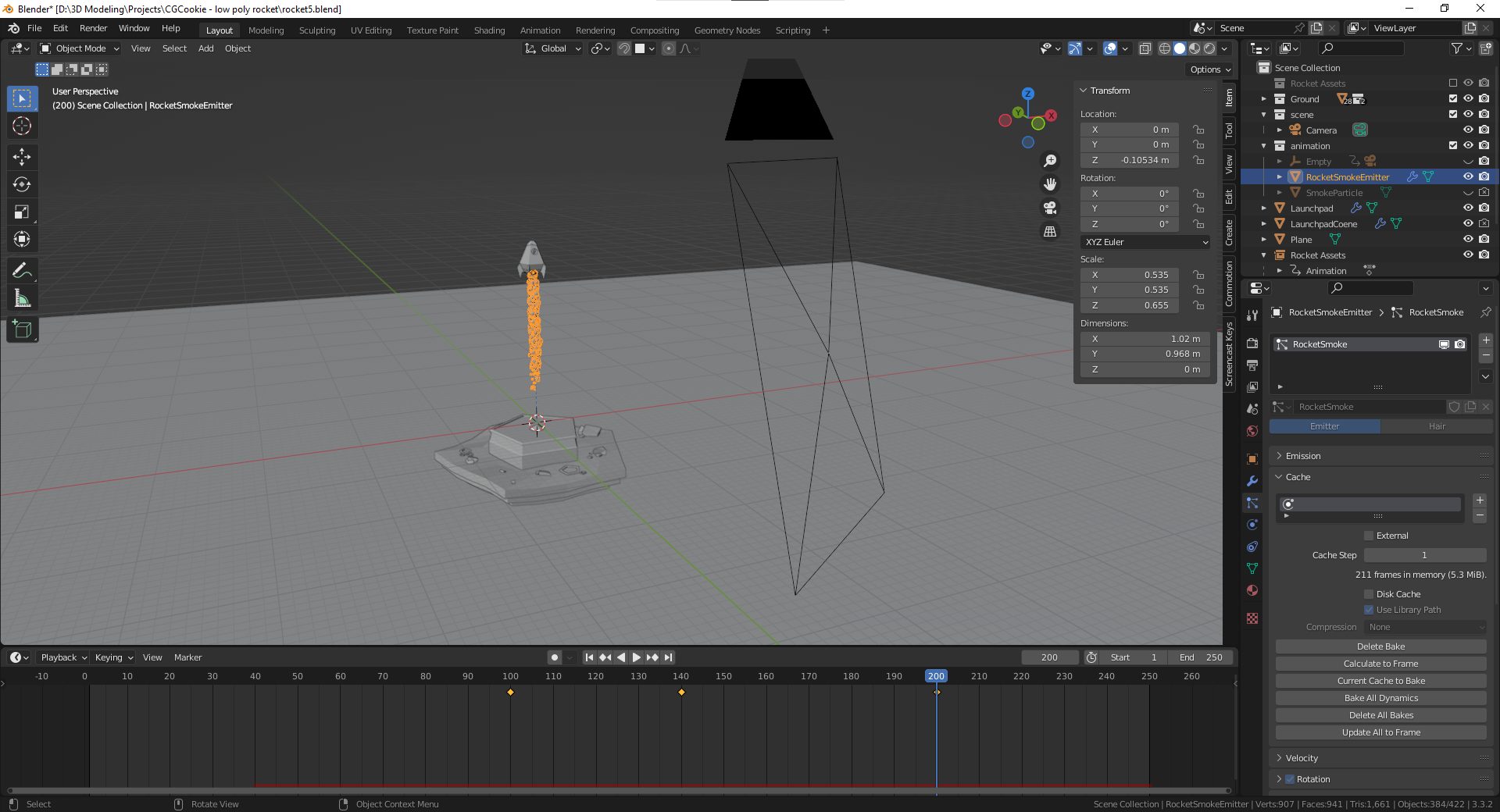Open the Object Mode dropdown
1500x812 pixels.
(80, 48)
